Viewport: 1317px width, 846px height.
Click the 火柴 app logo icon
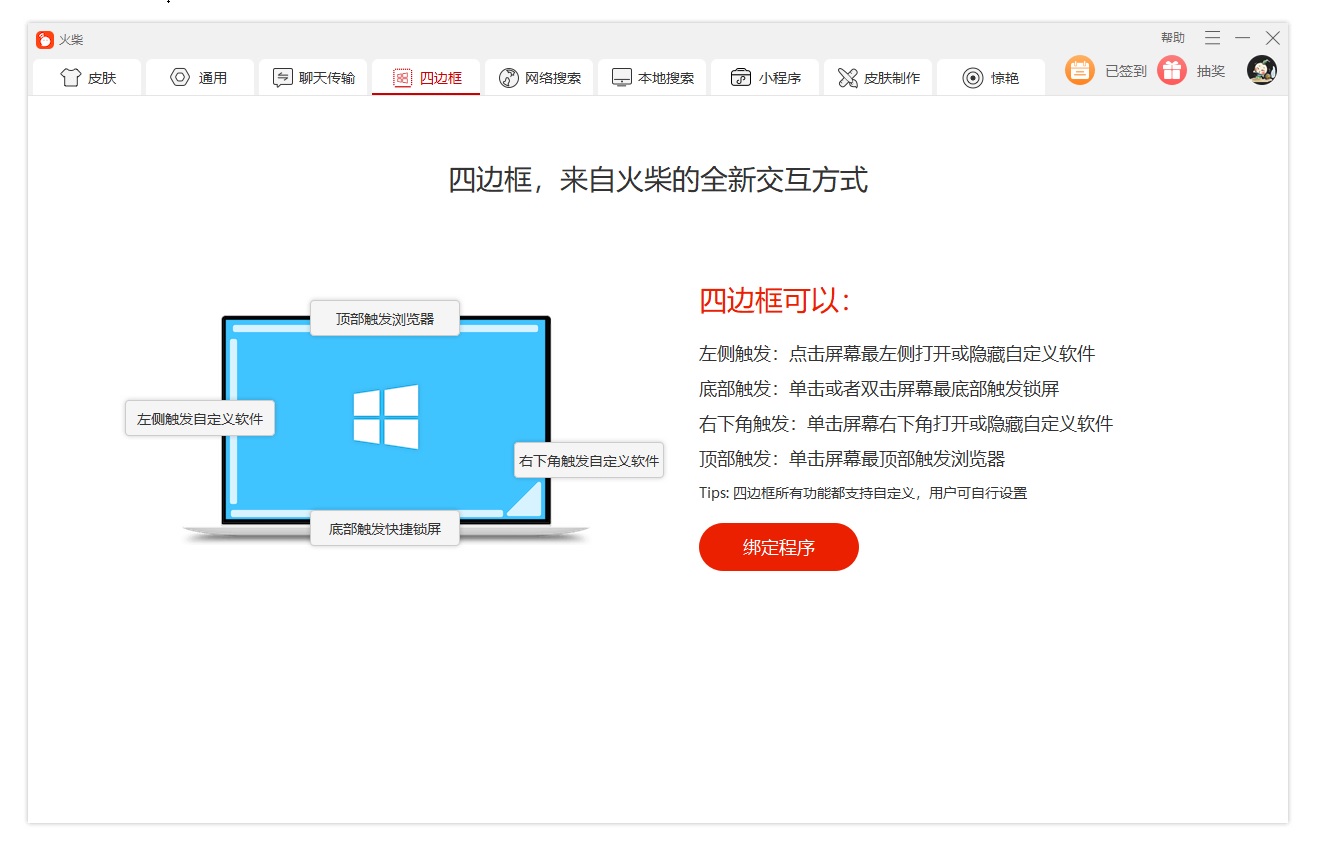click(43, 38)
